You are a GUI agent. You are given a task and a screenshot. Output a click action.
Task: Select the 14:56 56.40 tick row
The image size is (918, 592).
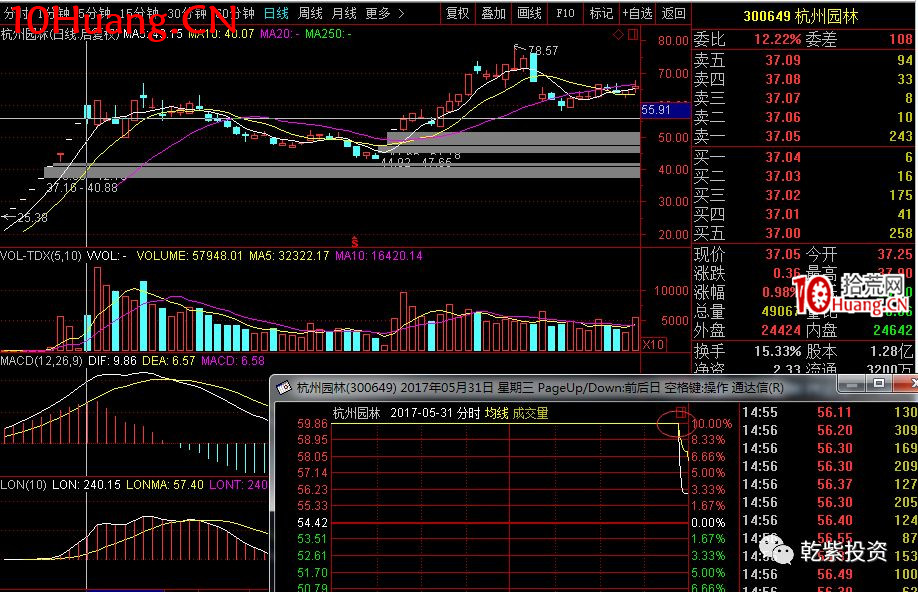pos(829,521)
